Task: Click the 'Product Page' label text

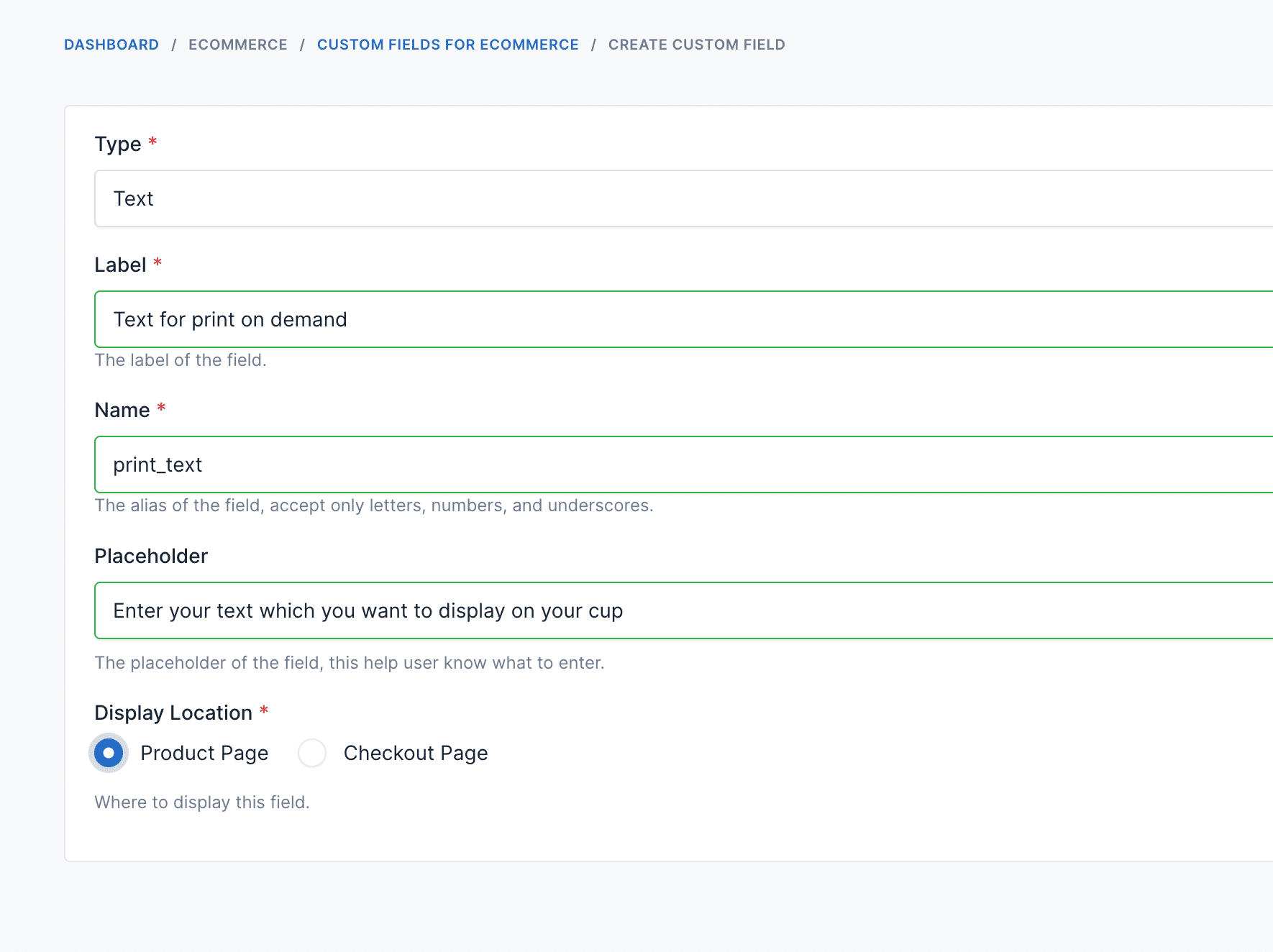Action: pyautogui.click(x=204, y=753)
